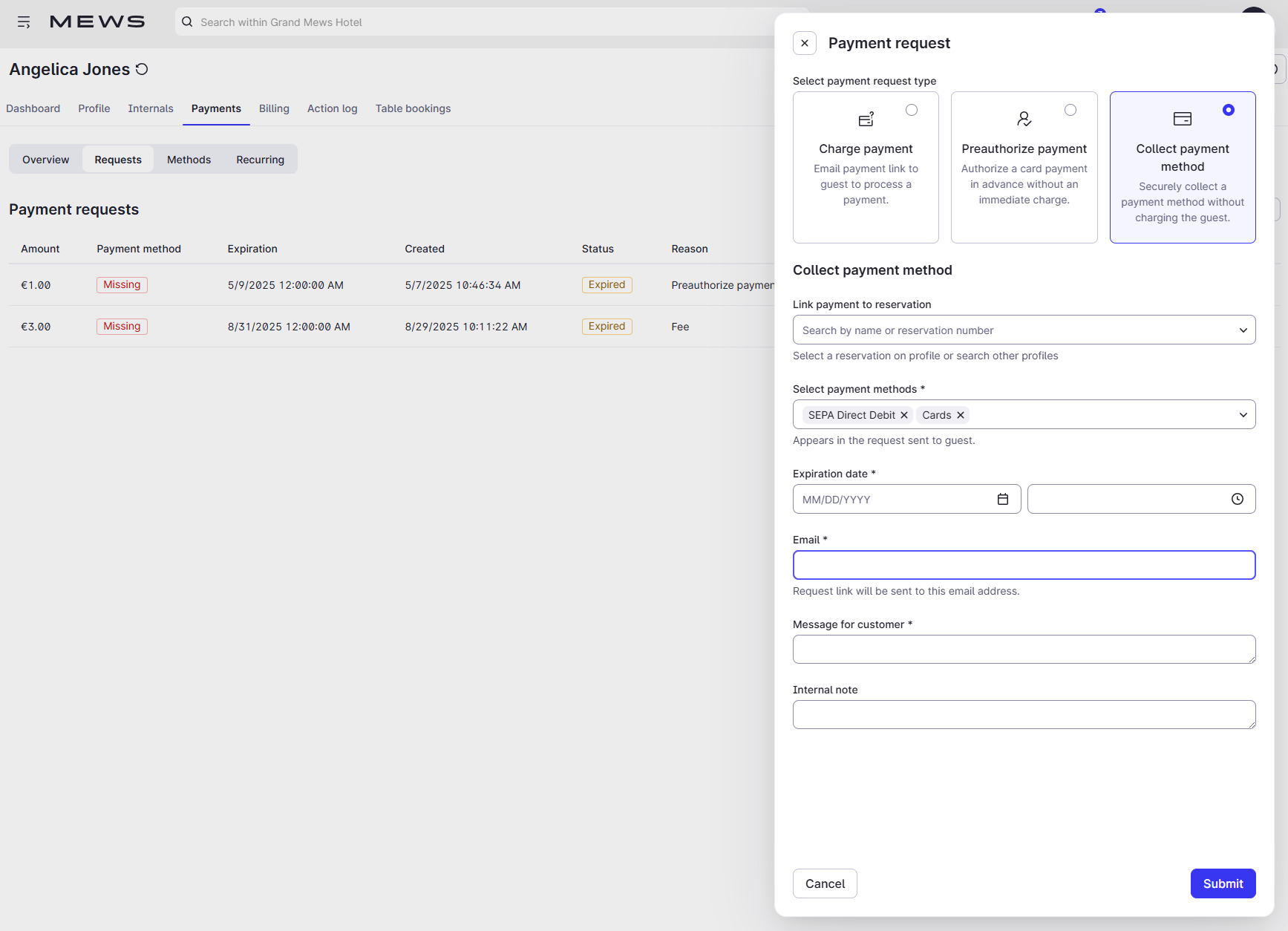Click the Collect payment method card icon
1288x931 pixels.
point(1183,119)
